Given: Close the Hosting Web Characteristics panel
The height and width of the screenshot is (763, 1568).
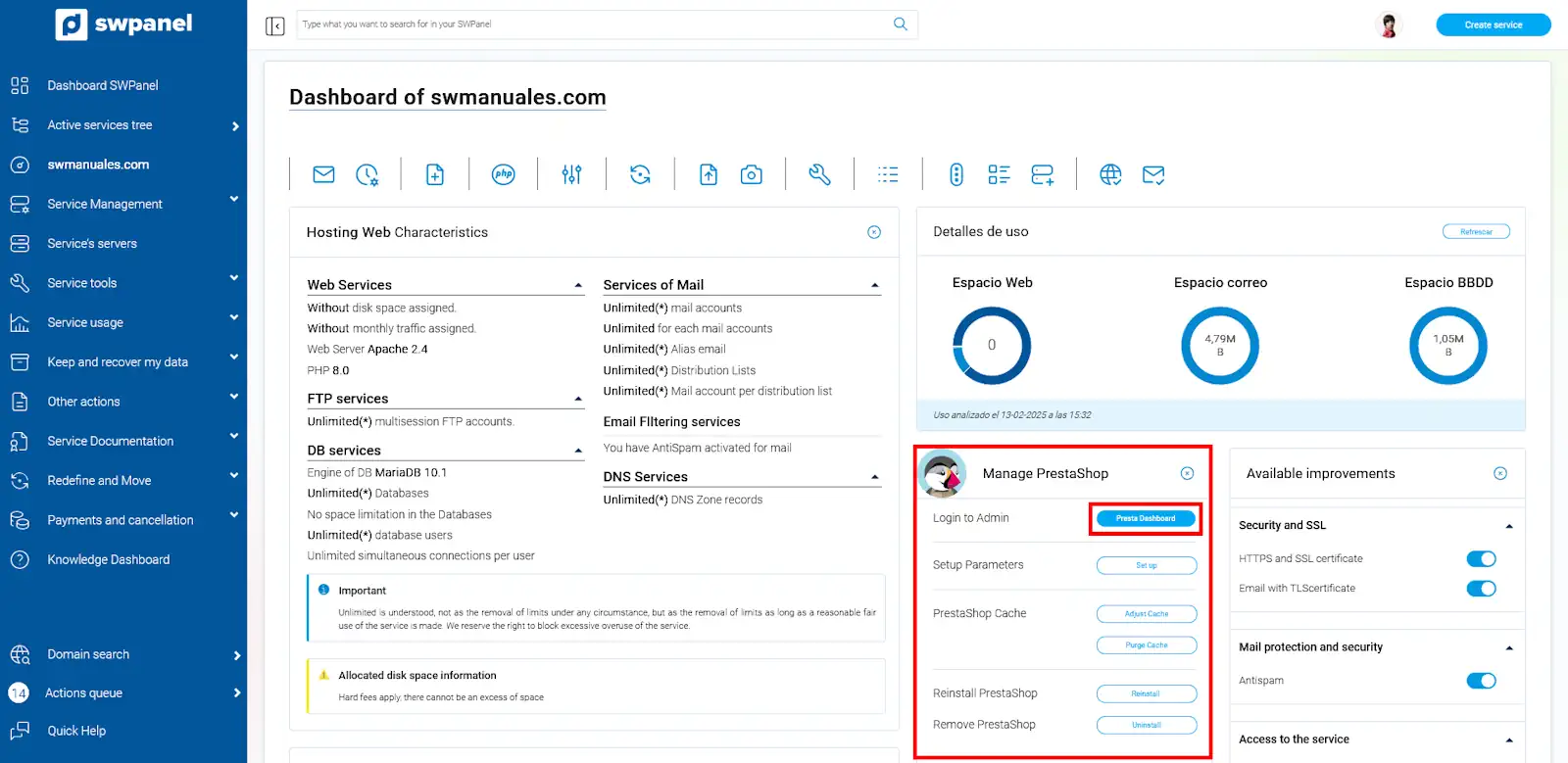Looking at the screenshot, I should click(x=874, y=232).
